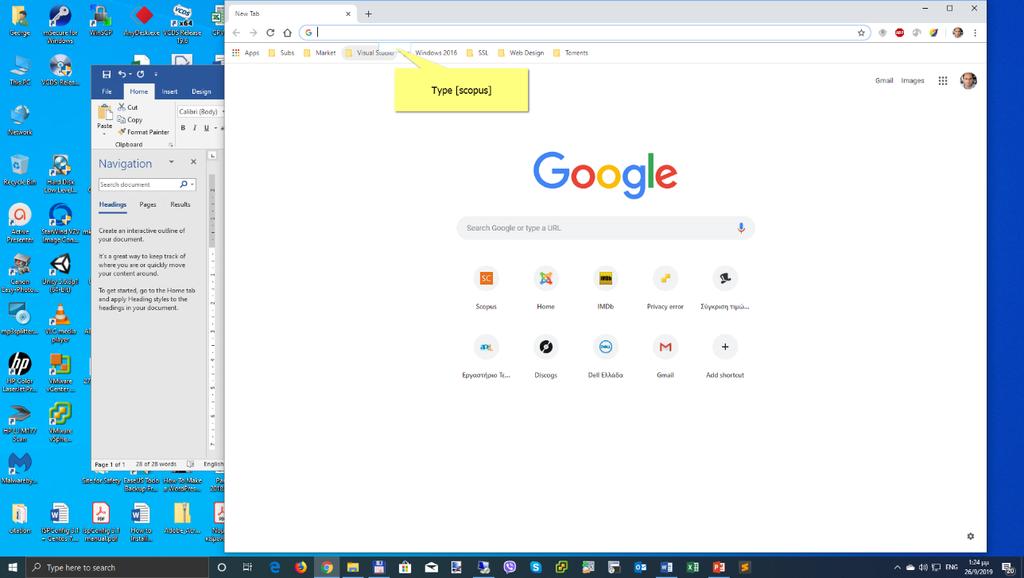The height and width of the screenshot is (578, 1024).
Task: Open Customize page gear icon
Action: coord(970,536)
